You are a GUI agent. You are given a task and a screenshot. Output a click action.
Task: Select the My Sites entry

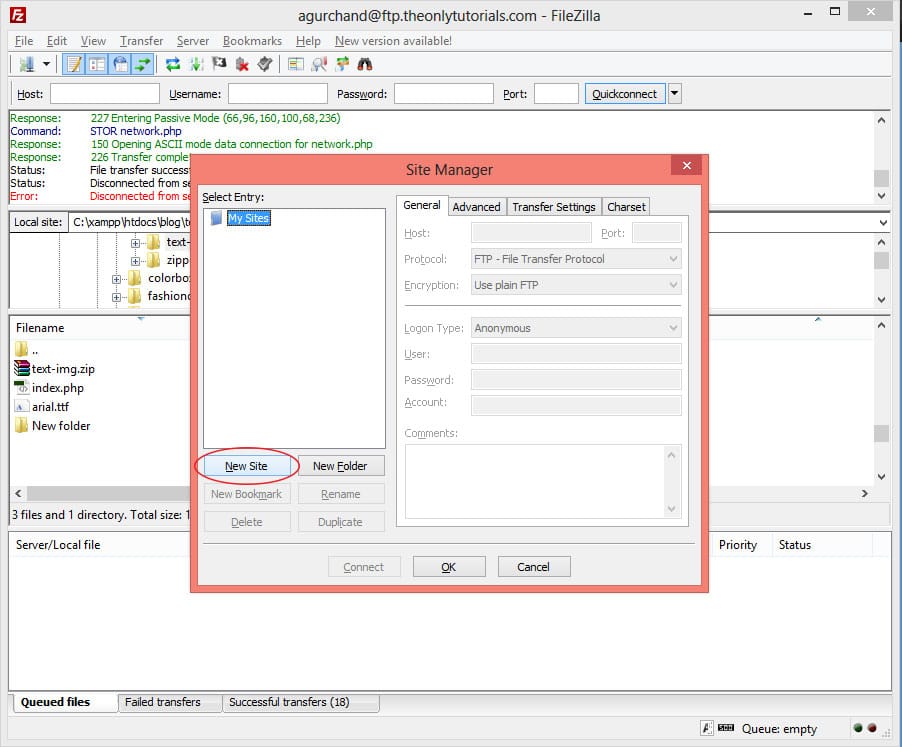click(248, 218)
